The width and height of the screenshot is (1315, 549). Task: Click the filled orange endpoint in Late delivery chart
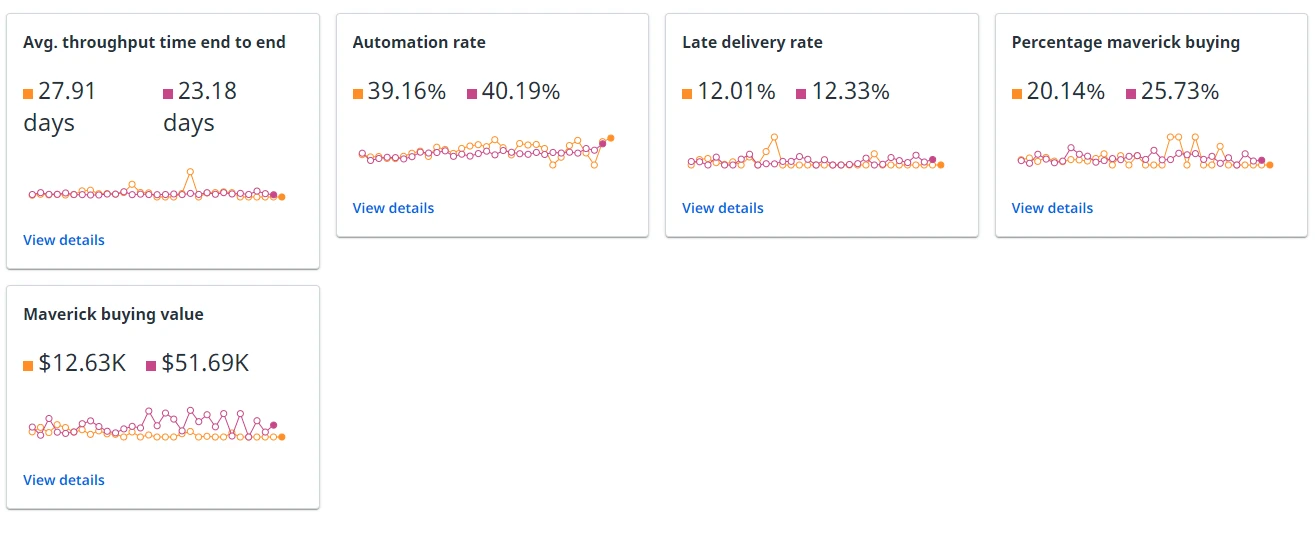point(941,165)
